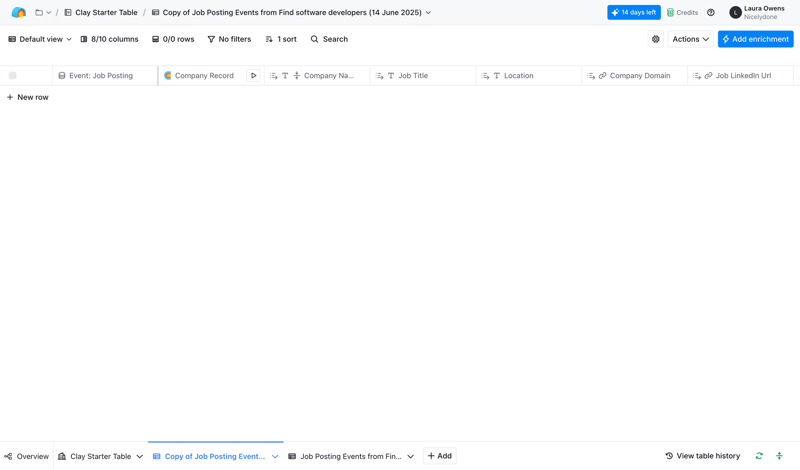
Task: Open View table history
Action: click(x=703, y=456)
